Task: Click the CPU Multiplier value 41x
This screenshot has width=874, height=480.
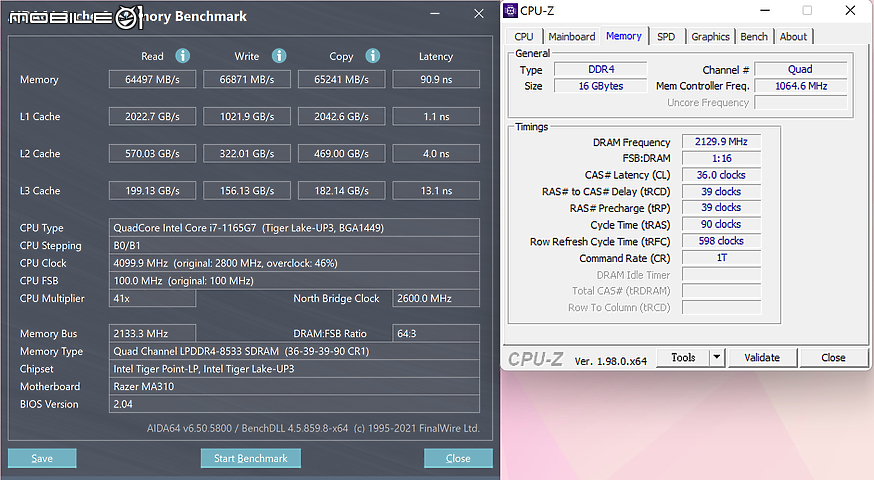Action: [x=152, y=298]
